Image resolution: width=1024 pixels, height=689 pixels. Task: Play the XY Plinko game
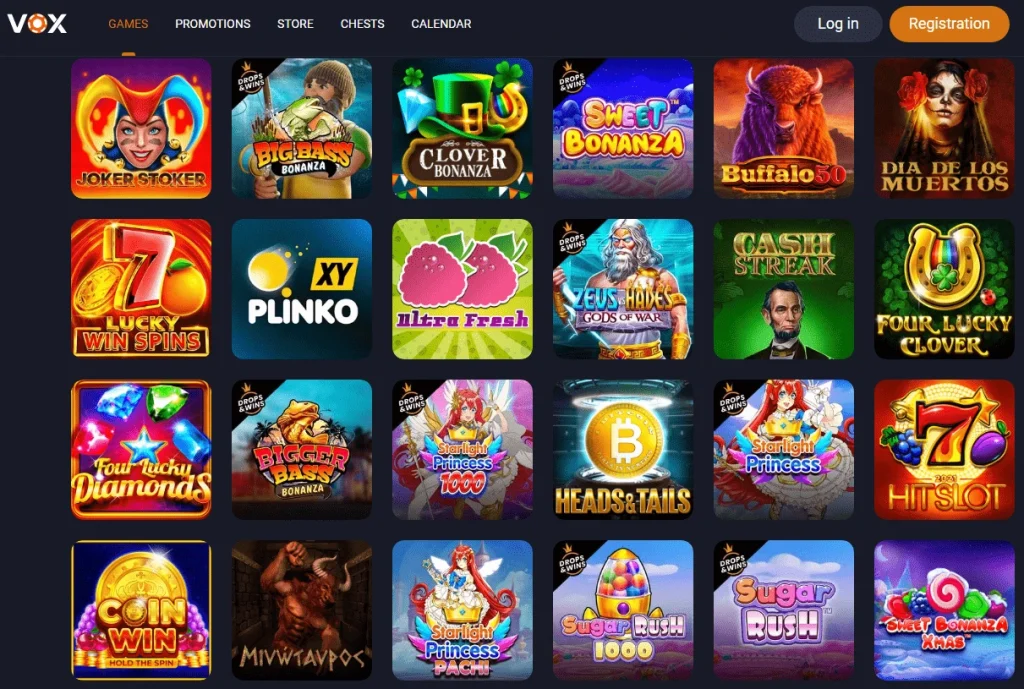click(302, 289)
